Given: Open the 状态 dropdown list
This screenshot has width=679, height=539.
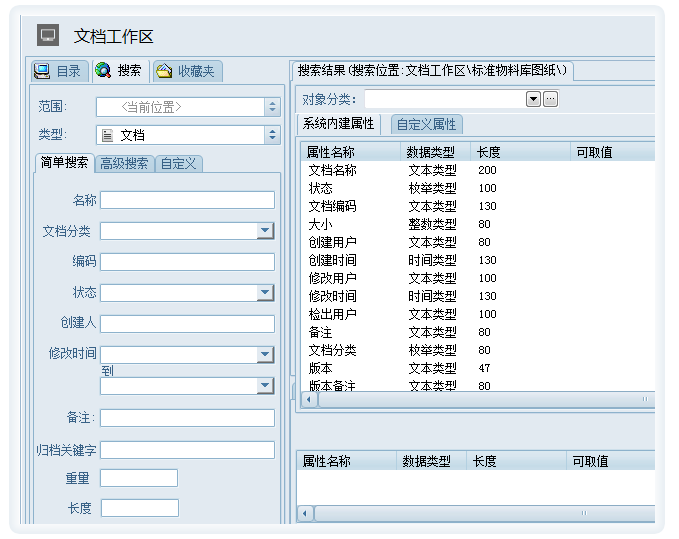Looking at the screenshot, I should 265,293.
